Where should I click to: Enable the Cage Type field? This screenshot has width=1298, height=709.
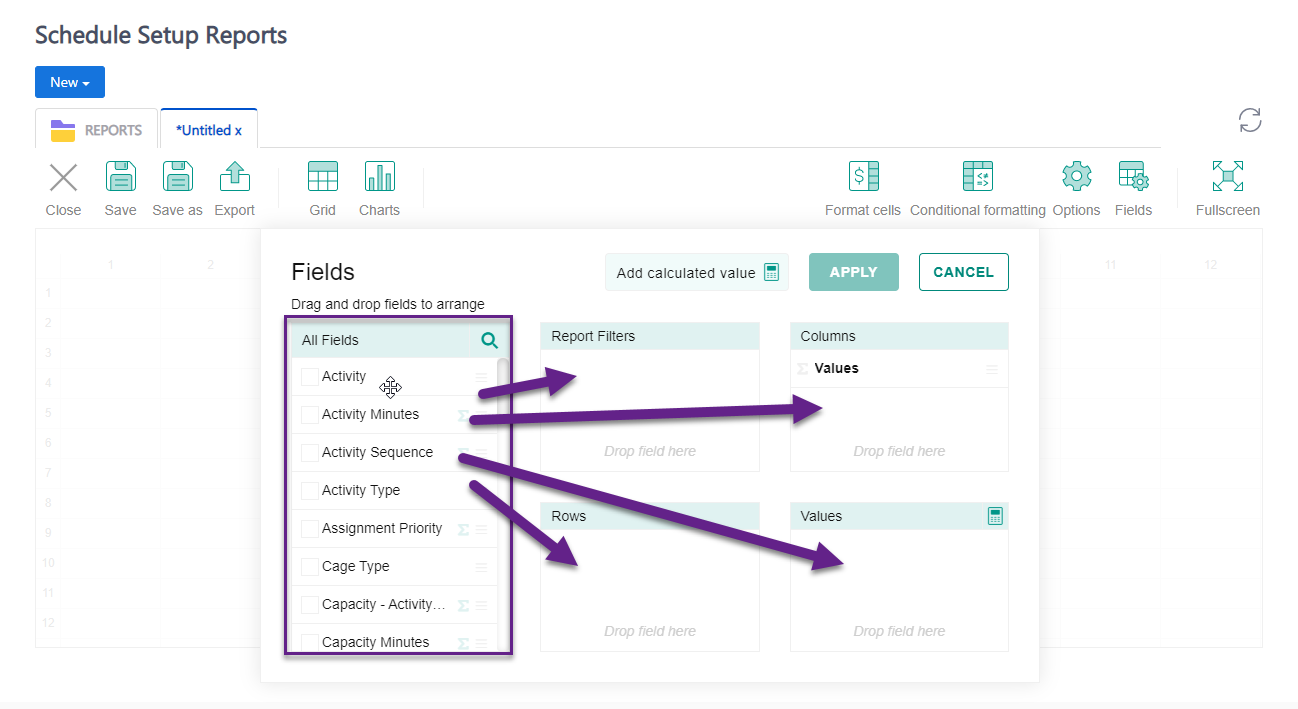click(310, 566)
